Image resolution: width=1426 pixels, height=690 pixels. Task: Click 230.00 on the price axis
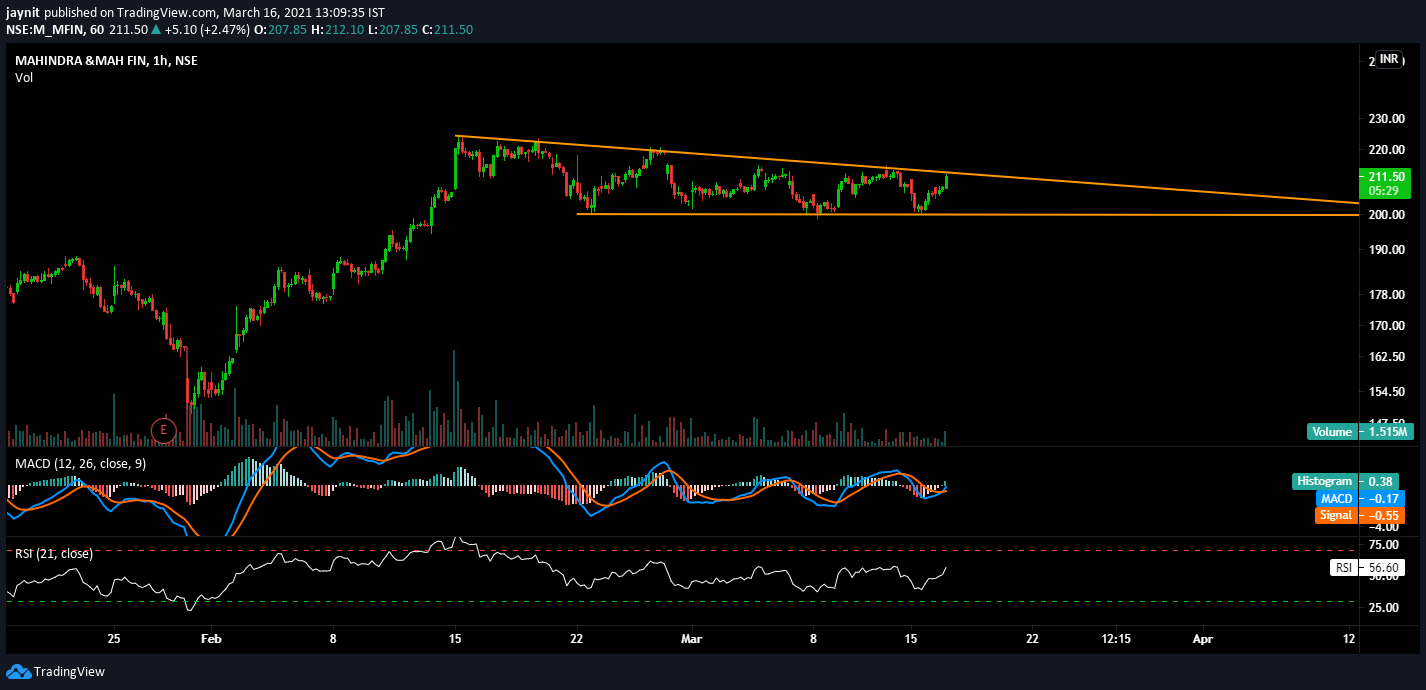click(x=1386, y=119)
